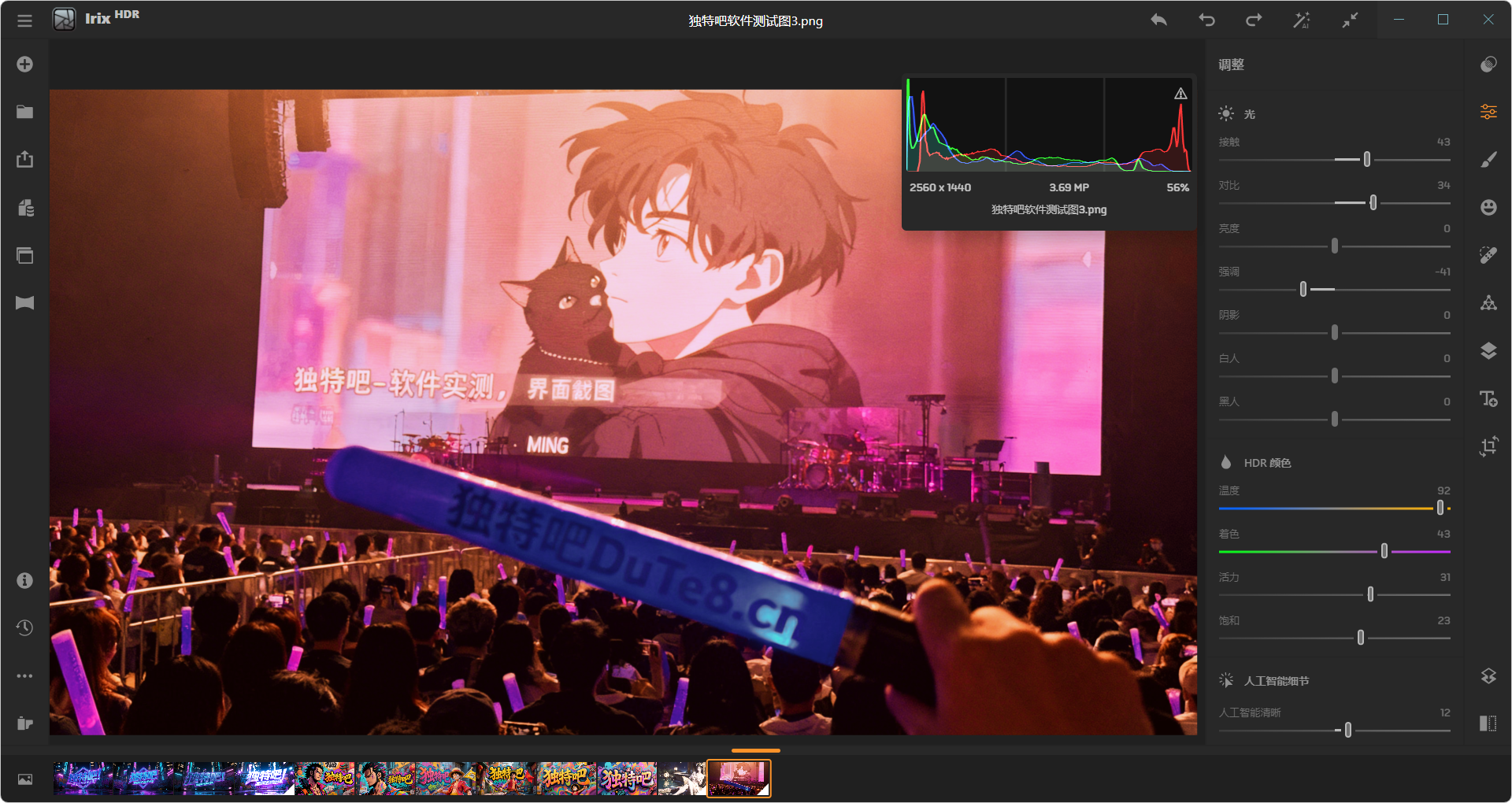Click the histogram clipping warning triangle
The image size is (1512, 803).
pyautogui.click(x=1180, y=93)
